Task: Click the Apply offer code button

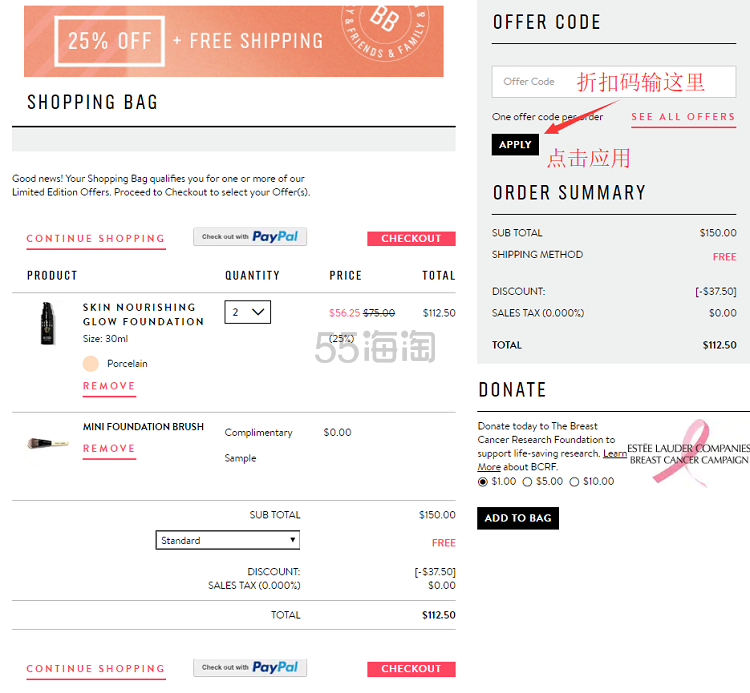Action: pos(515,144)
